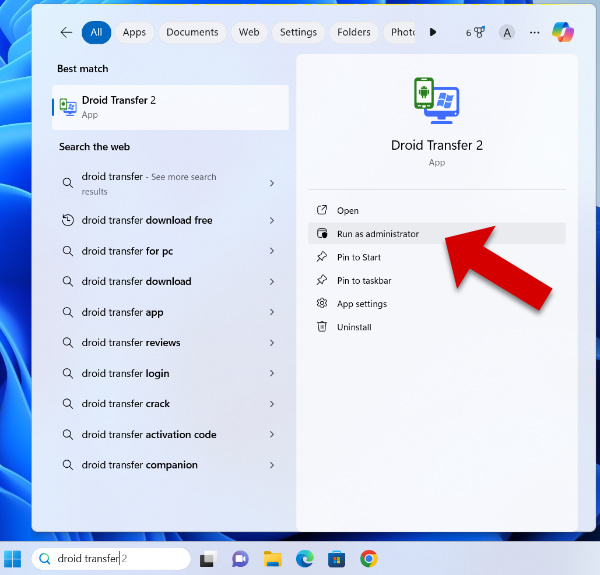Switch to the Apps filter tab
The width and height of the screenshot is (600, 575).
[134, 33]
